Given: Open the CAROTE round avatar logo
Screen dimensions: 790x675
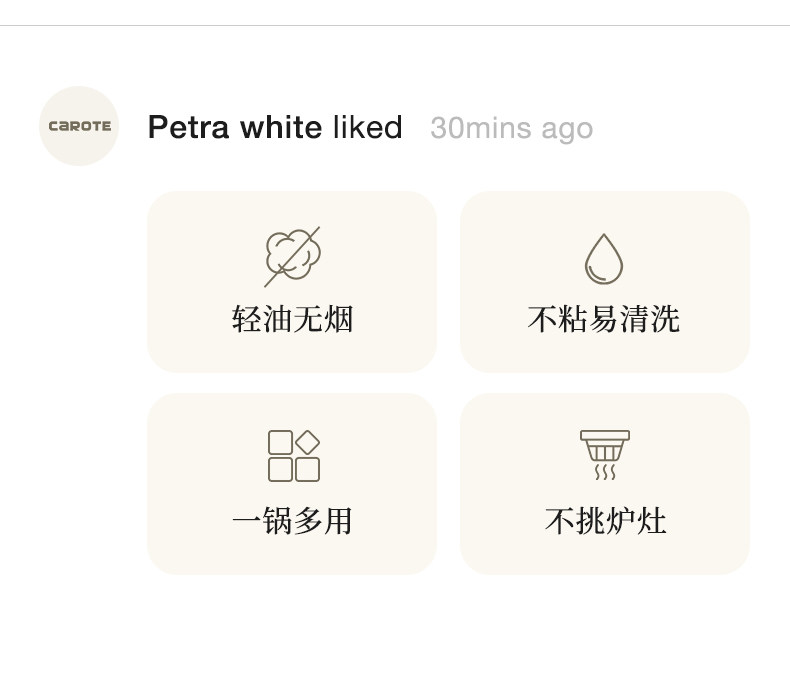Looking at the screenshot, I should point(79,126).
